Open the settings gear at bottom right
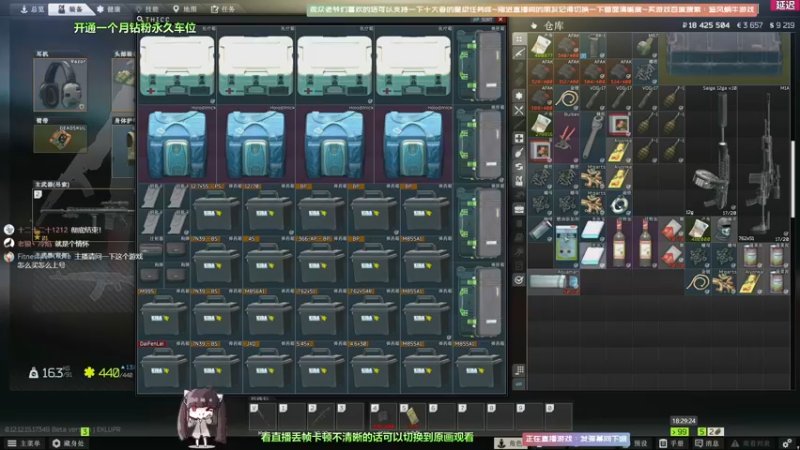 pyautogui.click(x=787, y=443)
